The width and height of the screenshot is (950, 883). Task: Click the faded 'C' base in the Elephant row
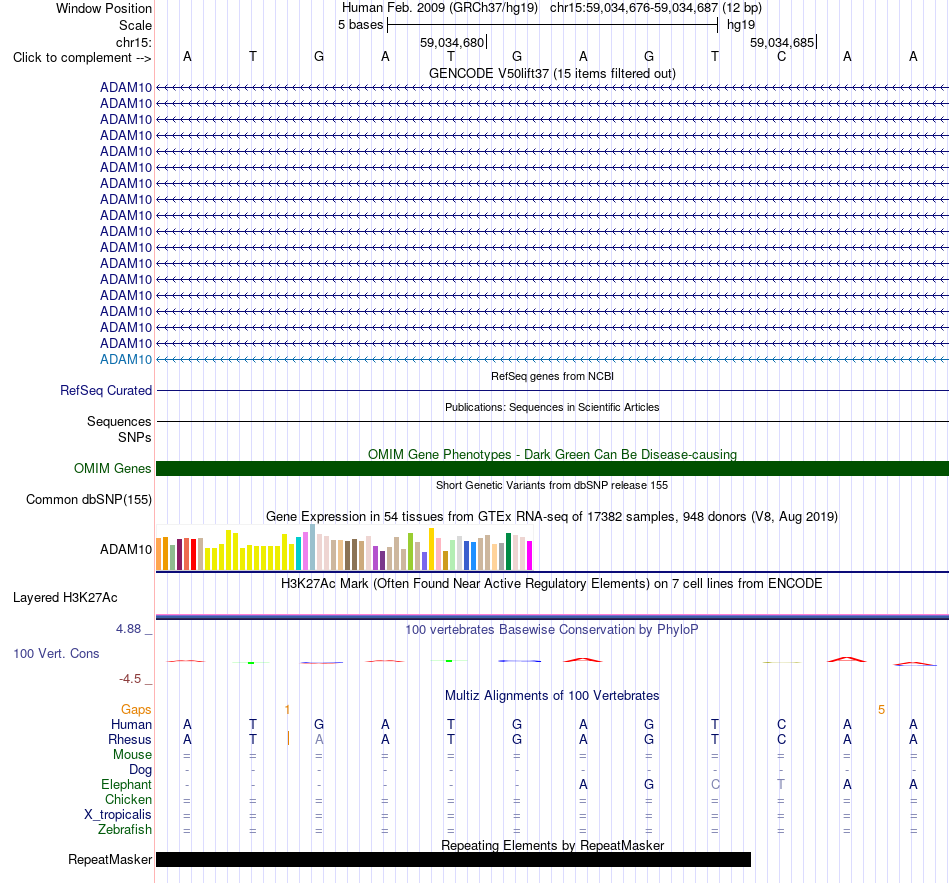pos(716,784)
